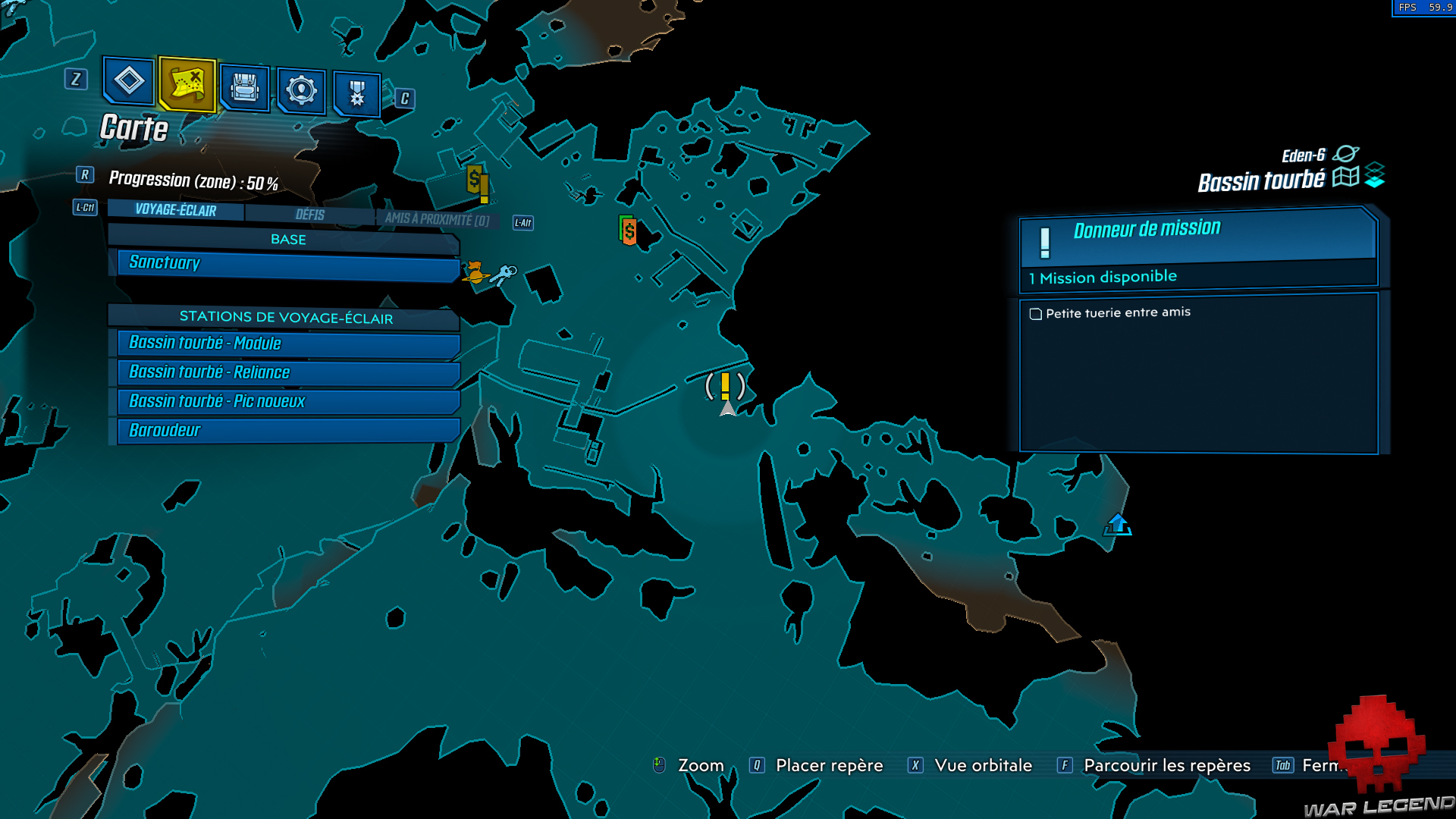
Task: Choose Bassin tourbé - Module station
Action: tap(288, 344)
